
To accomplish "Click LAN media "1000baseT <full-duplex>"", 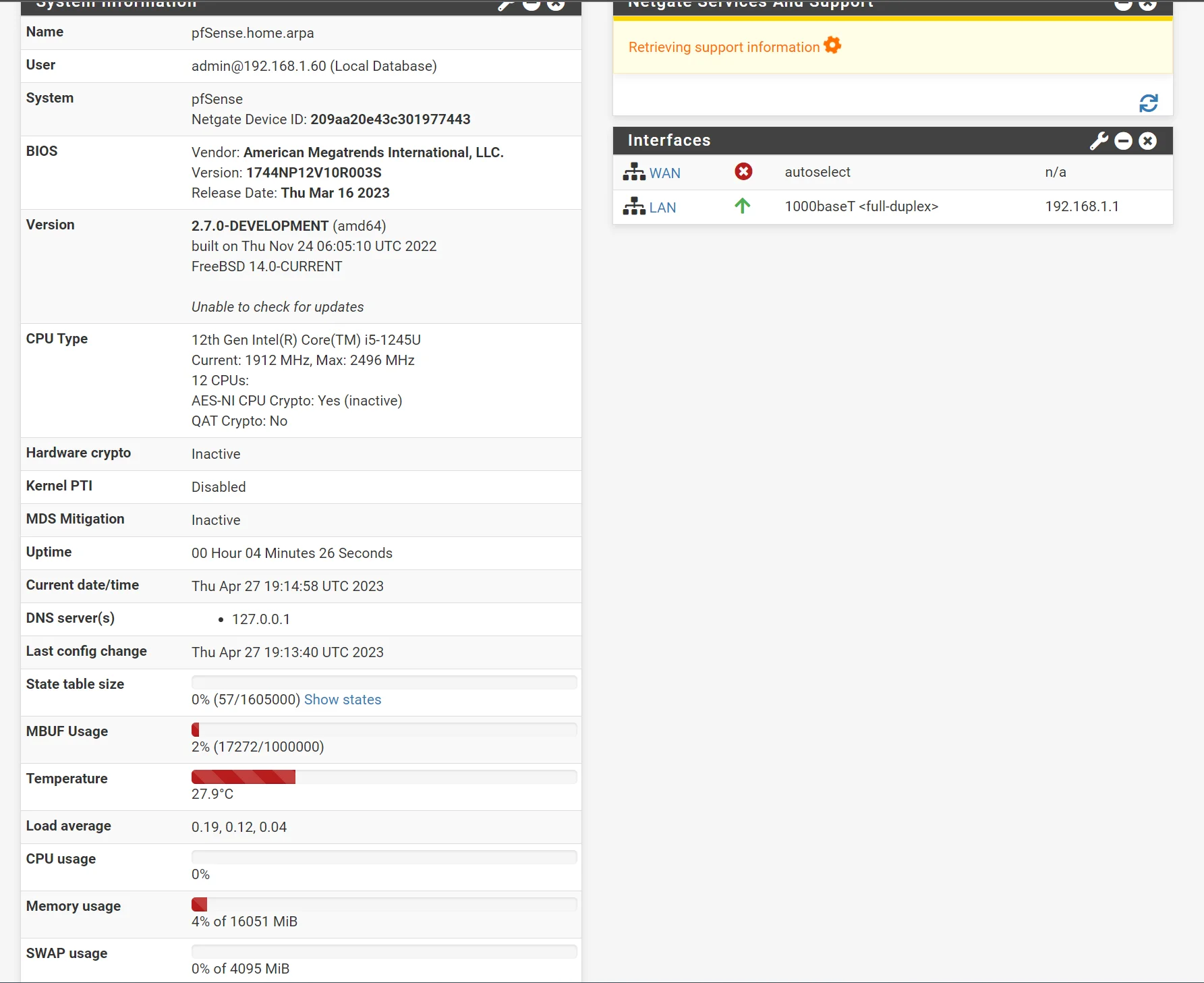I will coord(862,206).
